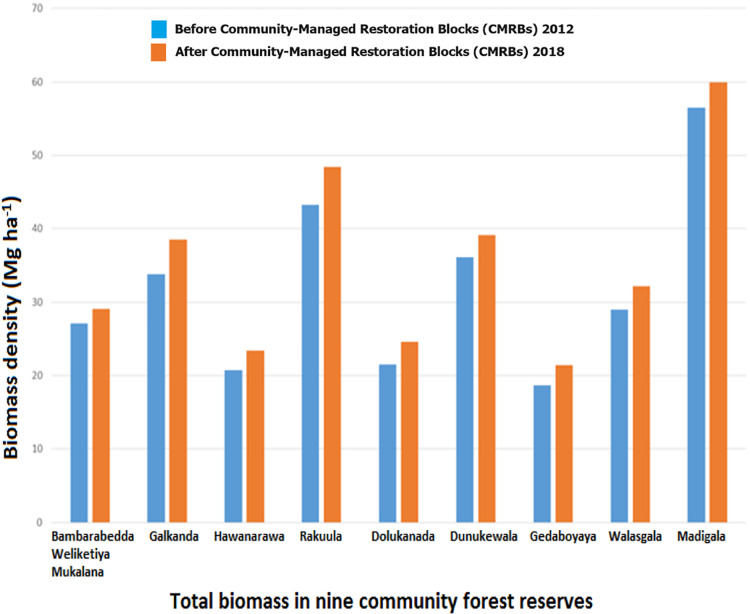Click the '70' y-axis tick value

pyautogui.click(x=38, y=8)
